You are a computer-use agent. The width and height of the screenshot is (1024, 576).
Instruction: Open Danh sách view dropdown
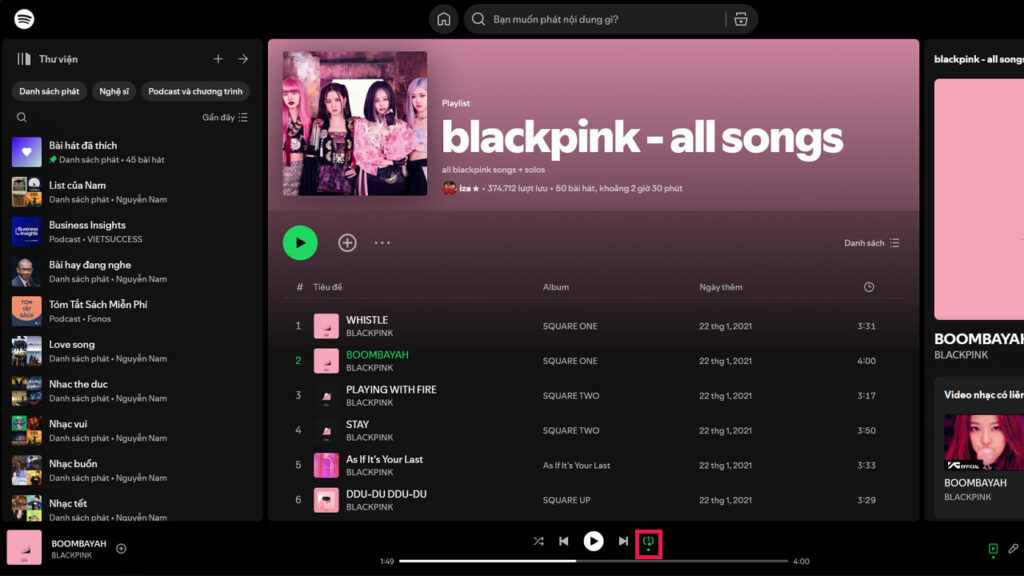pyautogui.click(x=872, y=243)
